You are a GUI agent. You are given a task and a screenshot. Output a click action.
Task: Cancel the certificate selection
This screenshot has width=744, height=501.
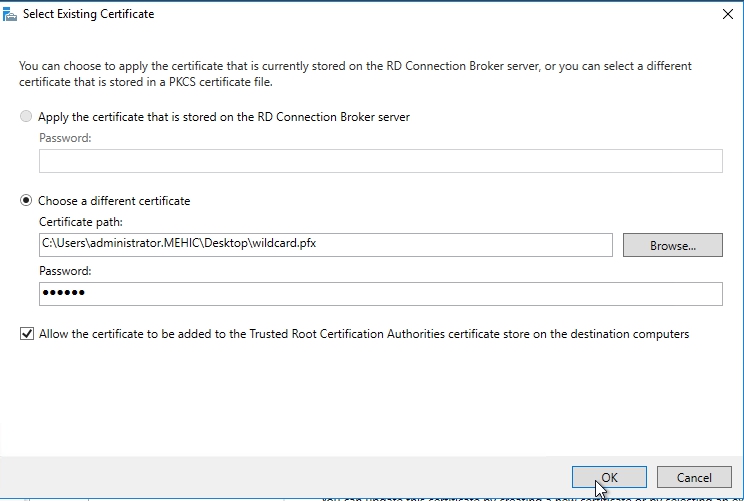click(x=694, y=478)
